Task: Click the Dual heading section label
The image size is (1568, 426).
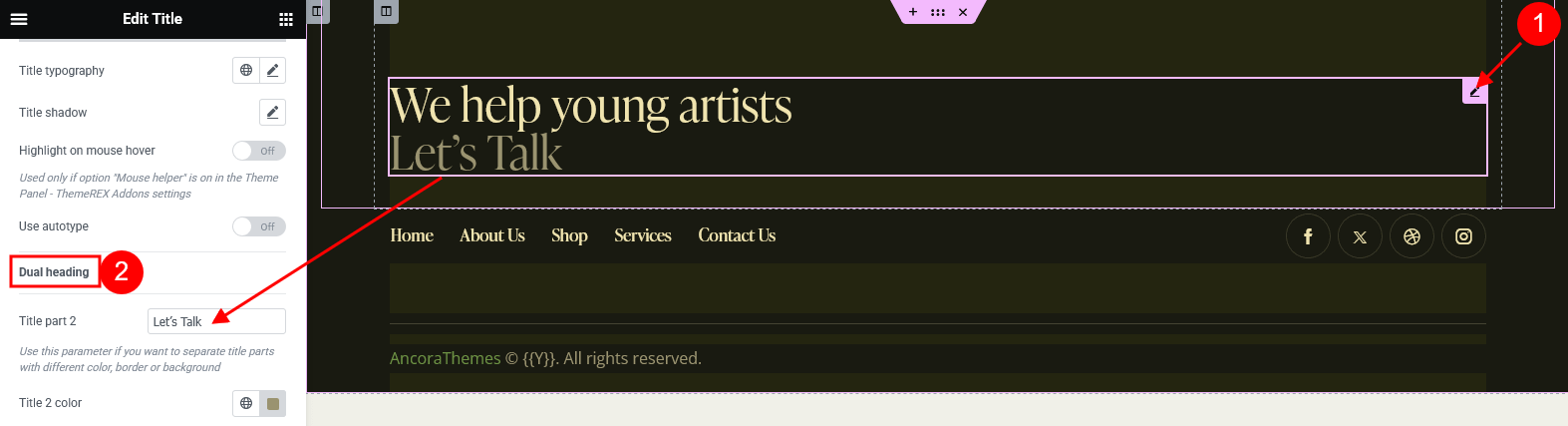Action: [x=54, y=272]
